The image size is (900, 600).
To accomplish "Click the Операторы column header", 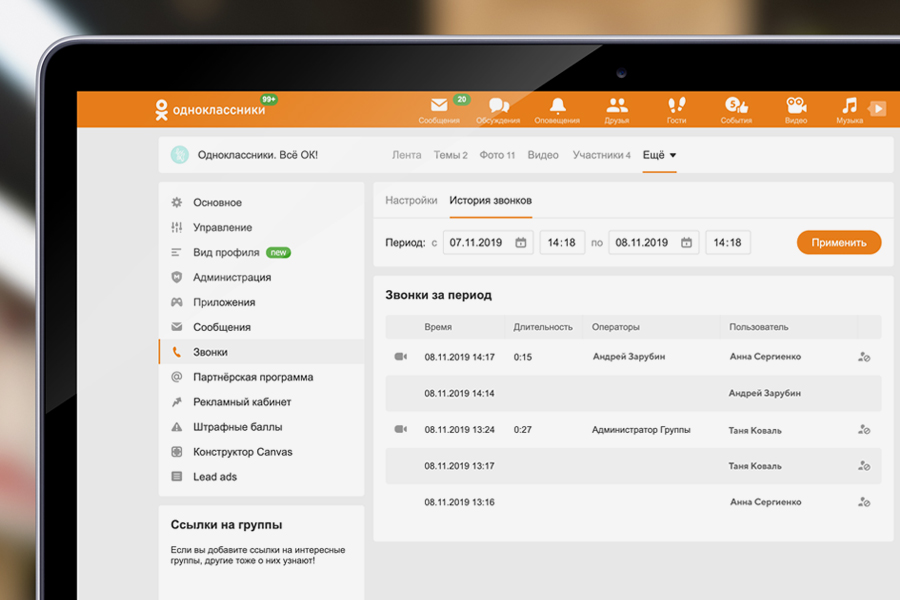I will point(615,327).
